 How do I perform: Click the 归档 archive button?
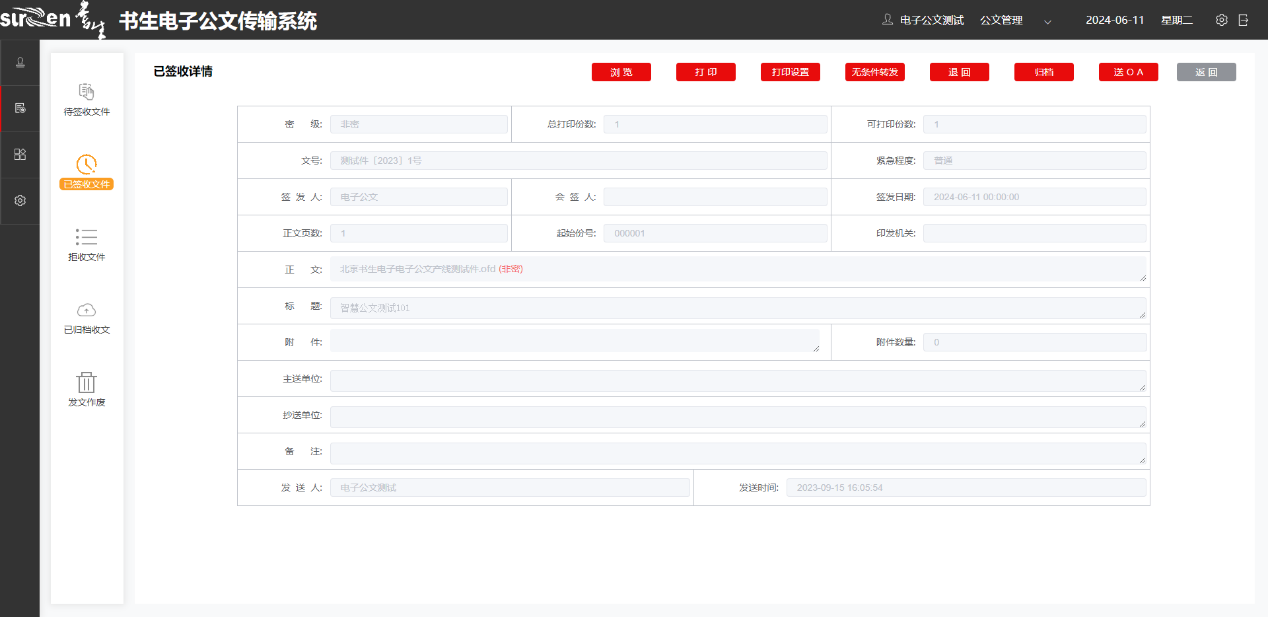coord(1044,72)
